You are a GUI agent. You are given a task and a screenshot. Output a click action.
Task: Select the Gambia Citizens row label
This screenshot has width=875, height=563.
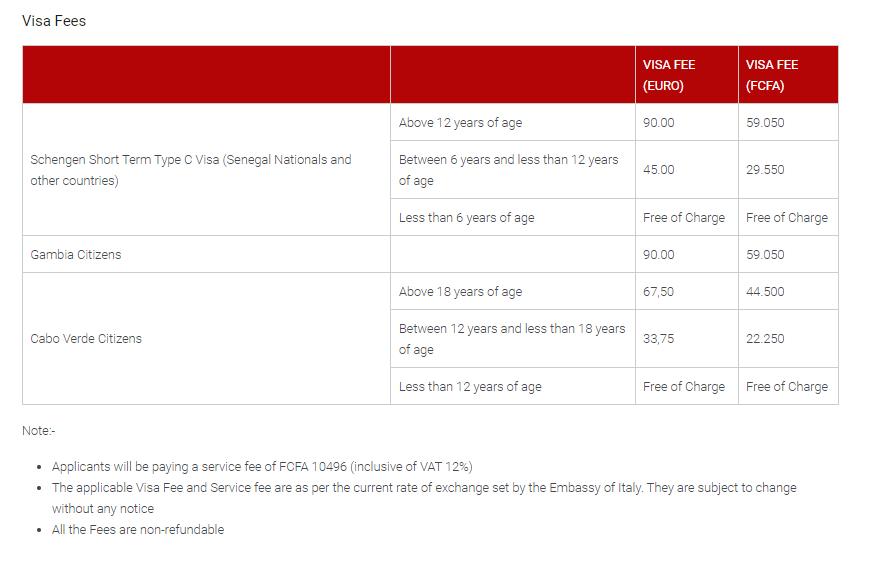(x=76, y=255)
